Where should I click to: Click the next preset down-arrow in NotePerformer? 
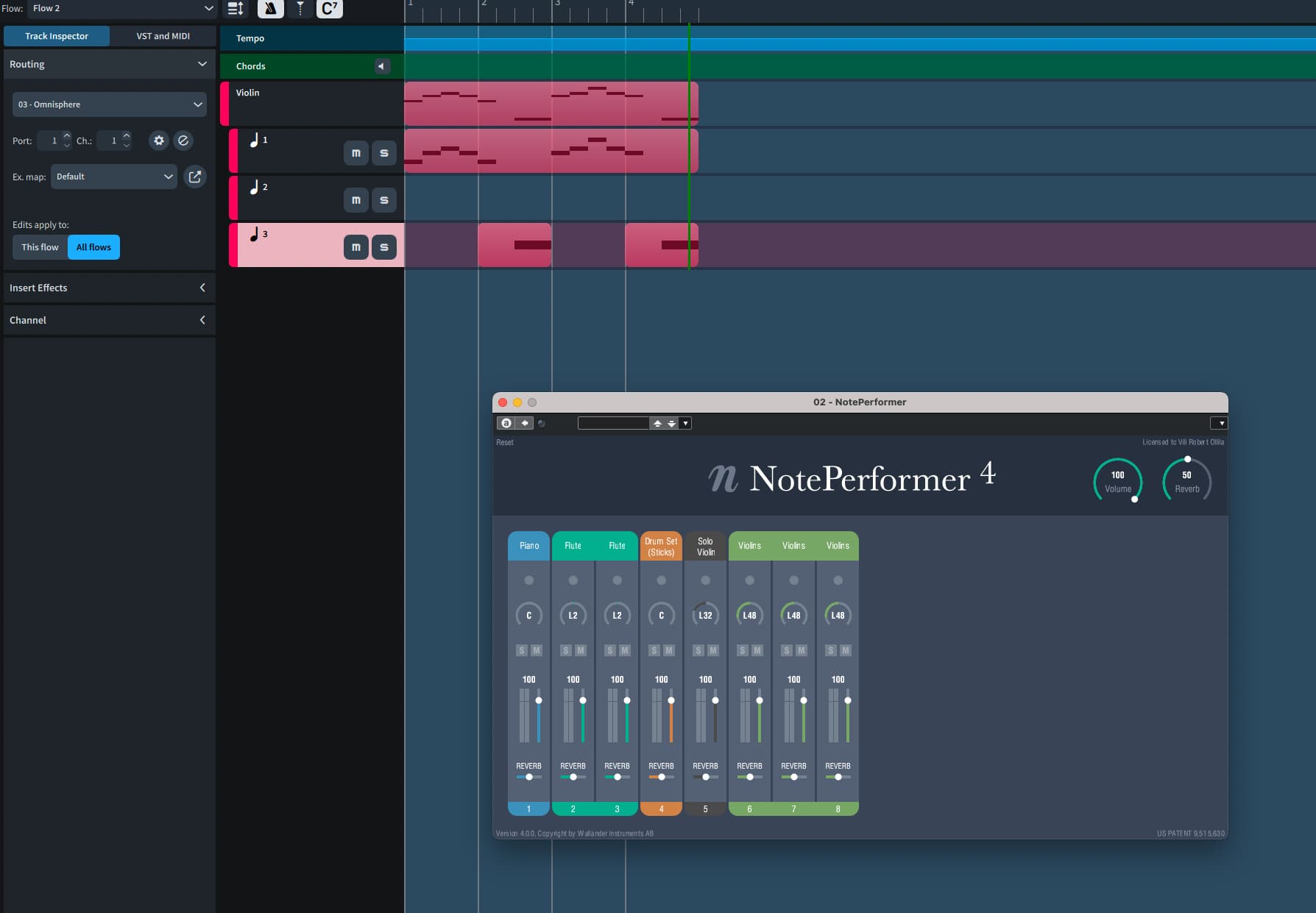(x=671, y=423)
